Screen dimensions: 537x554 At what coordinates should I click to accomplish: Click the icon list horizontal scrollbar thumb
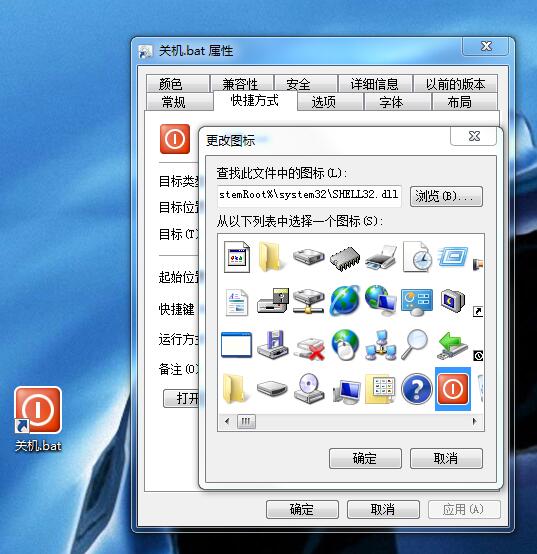246,421
